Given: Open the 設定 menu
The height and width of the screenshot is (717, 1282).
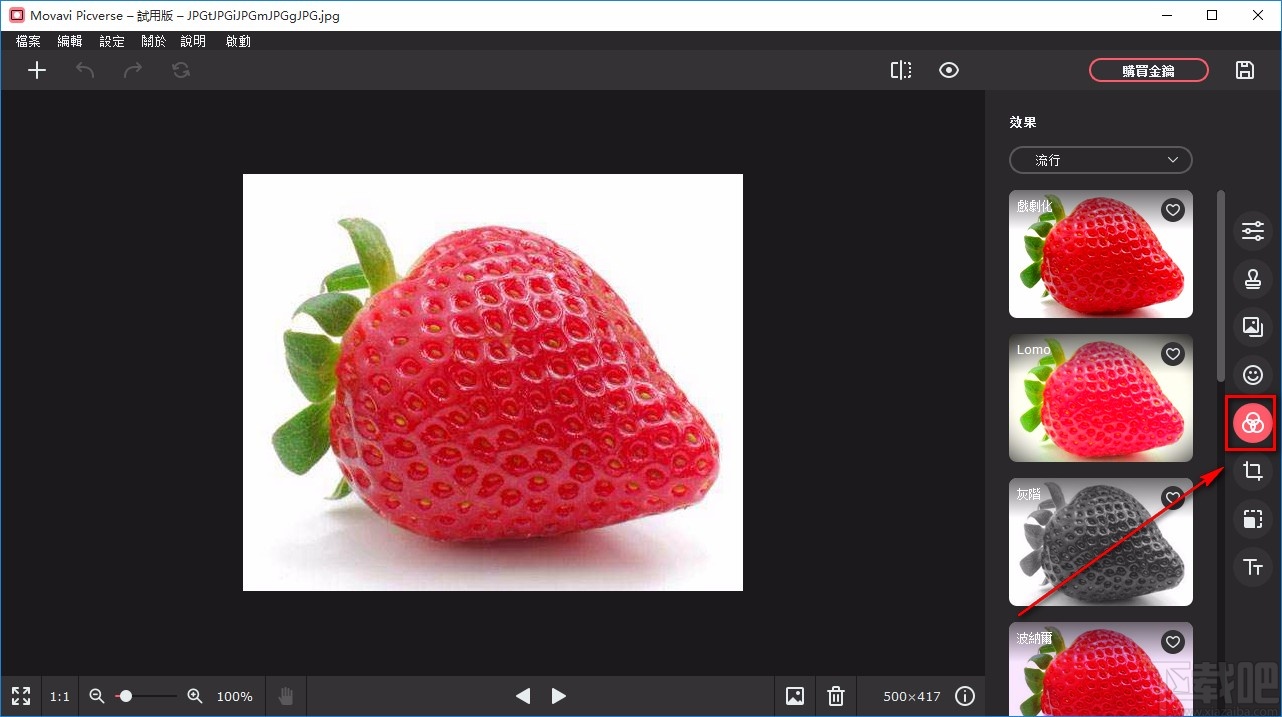Looking at the screenshot, I should point(112,41).
